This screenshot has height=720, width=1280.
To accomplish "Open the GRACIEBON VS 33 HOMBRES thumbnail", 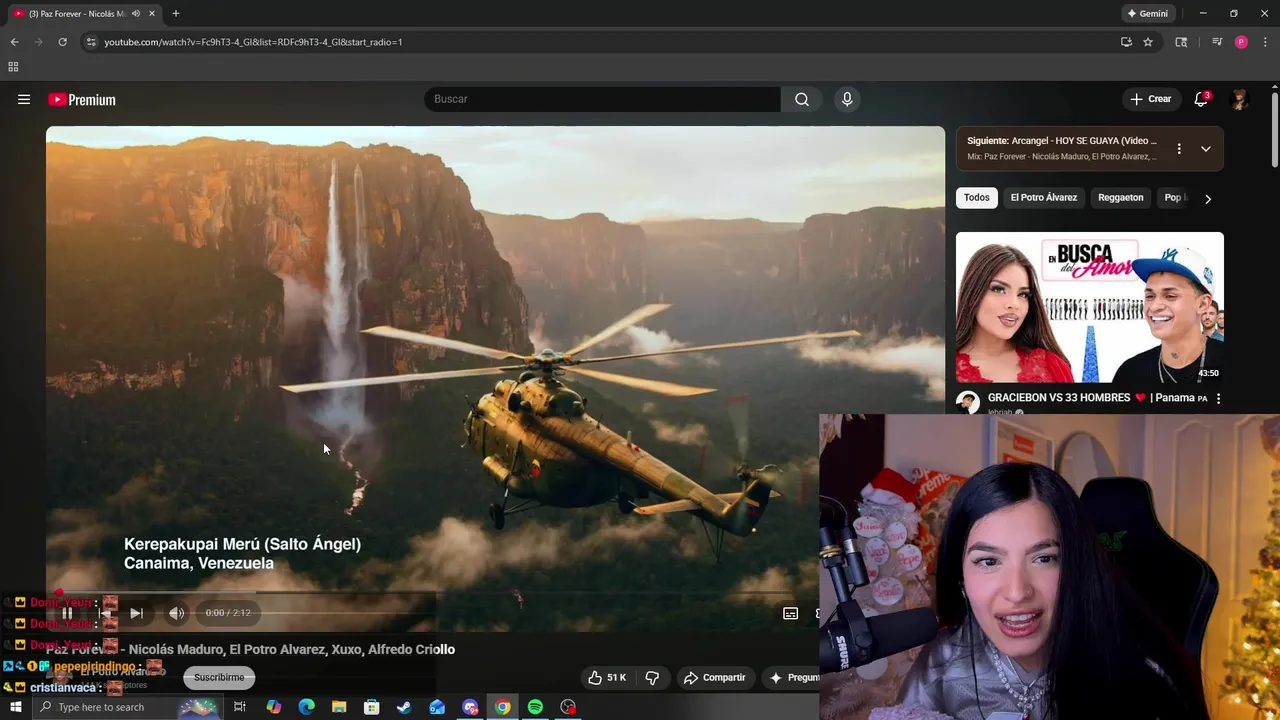I will click(1089, 307).
